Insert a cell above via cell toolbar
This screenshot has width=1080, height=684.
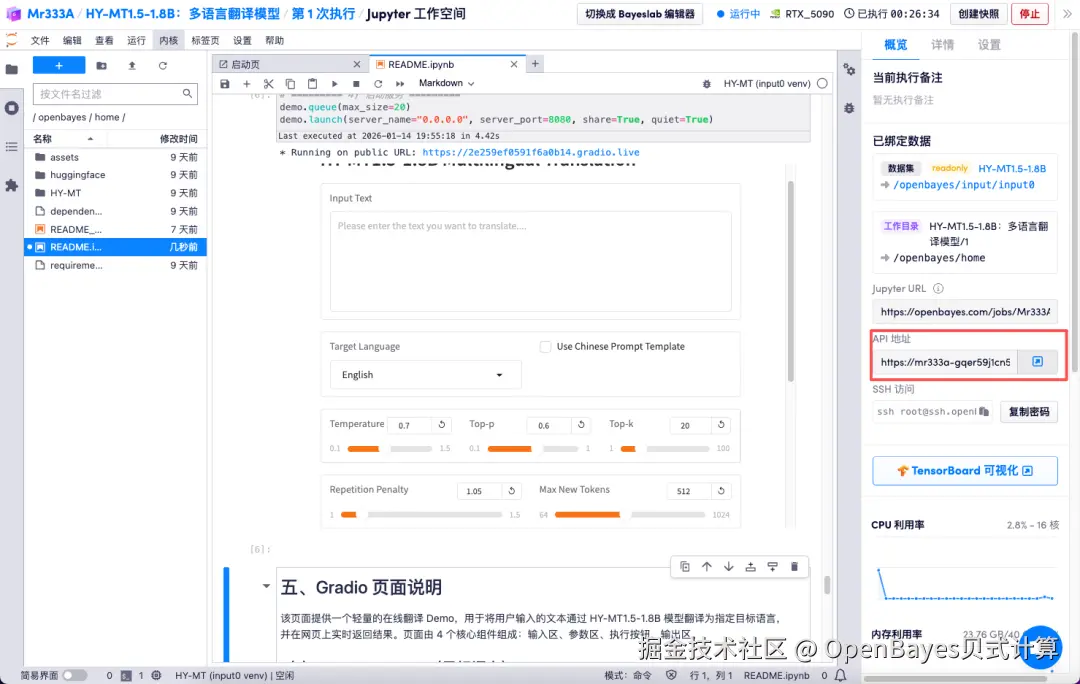pyautogui.click(x=751, y=566)
